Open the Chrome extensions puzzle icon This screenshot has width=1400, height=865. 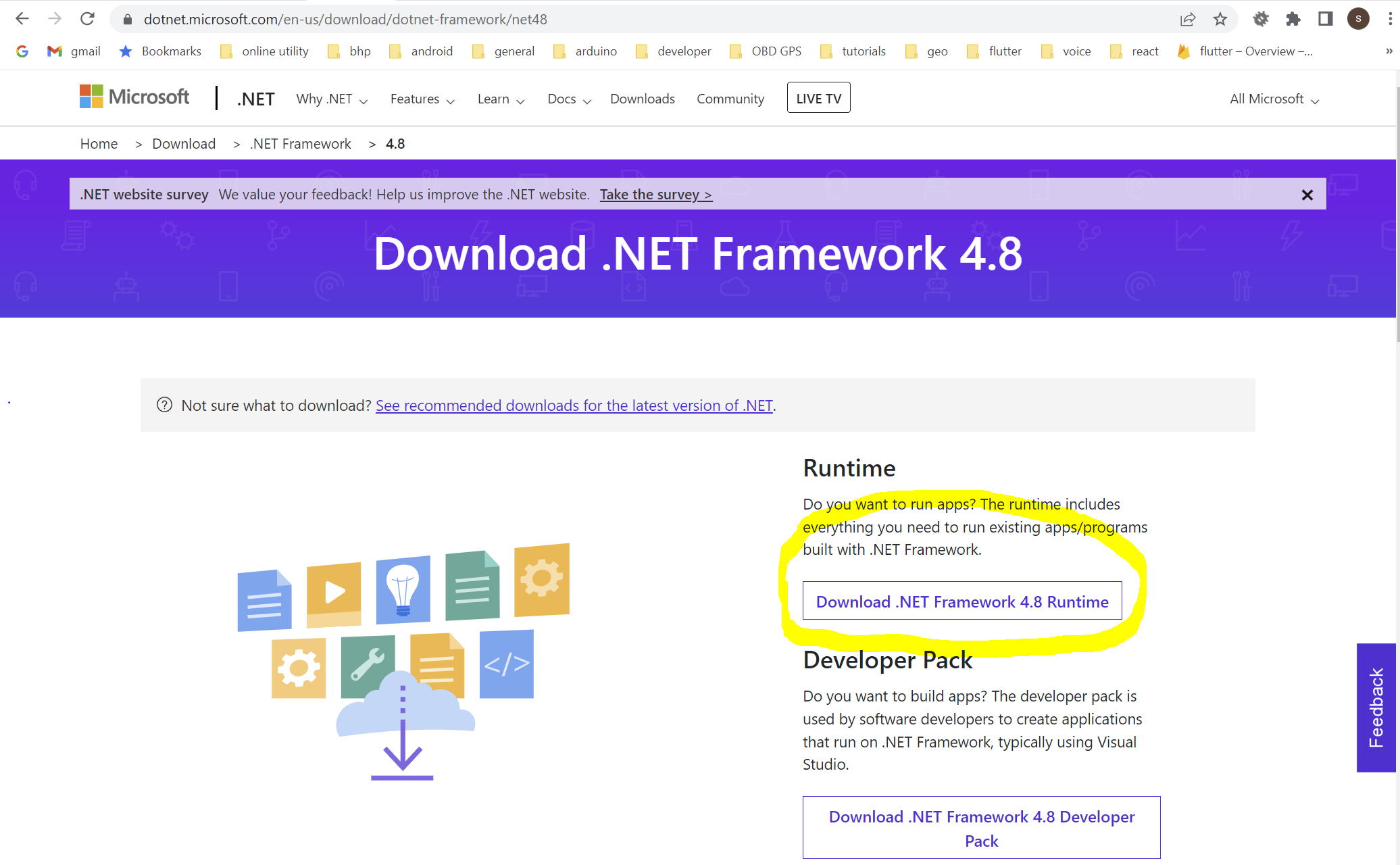[1293, 19]
